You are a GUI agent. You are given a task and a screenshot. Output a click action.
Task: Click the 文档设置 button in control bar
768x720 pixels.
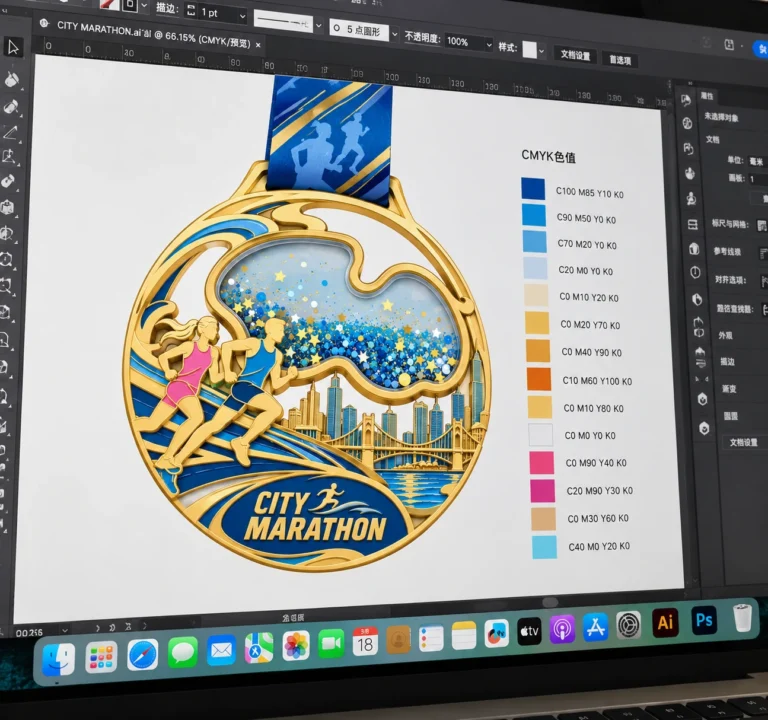click(x=575, y=55)
